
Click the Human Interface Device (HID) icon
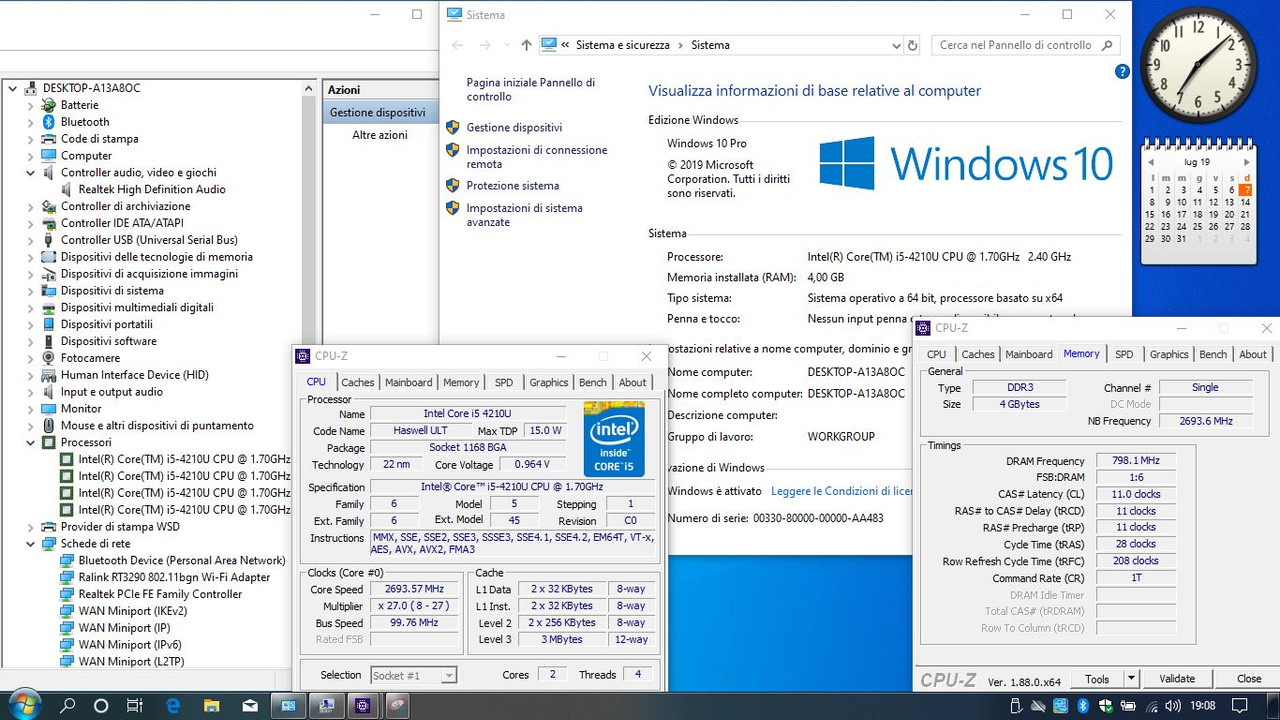[x=48, y=375]
